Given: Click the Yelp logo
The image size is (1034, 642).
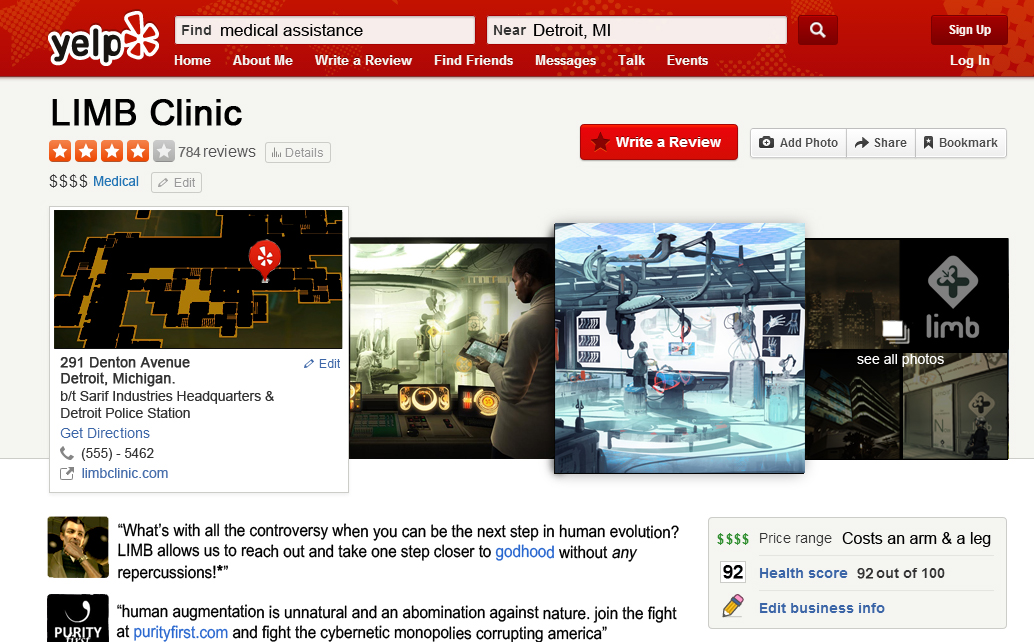Looking at the screenshot, I should 104,38.
